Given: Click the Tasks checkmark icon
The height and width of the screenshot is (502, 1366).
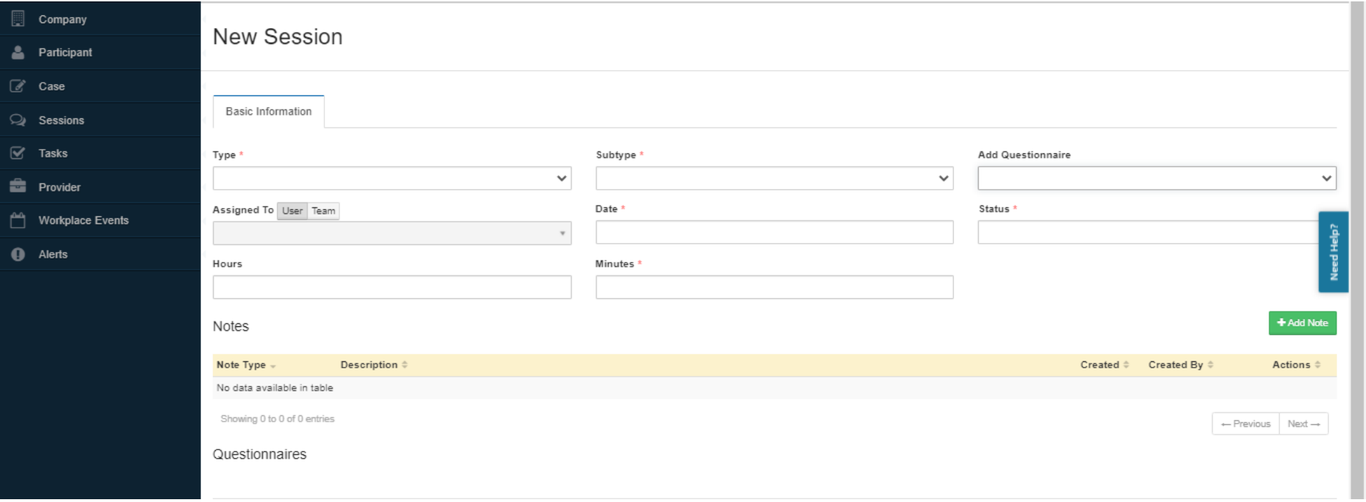Looking at the screenshot, I should pyautogui.click(x=17, y=153).
